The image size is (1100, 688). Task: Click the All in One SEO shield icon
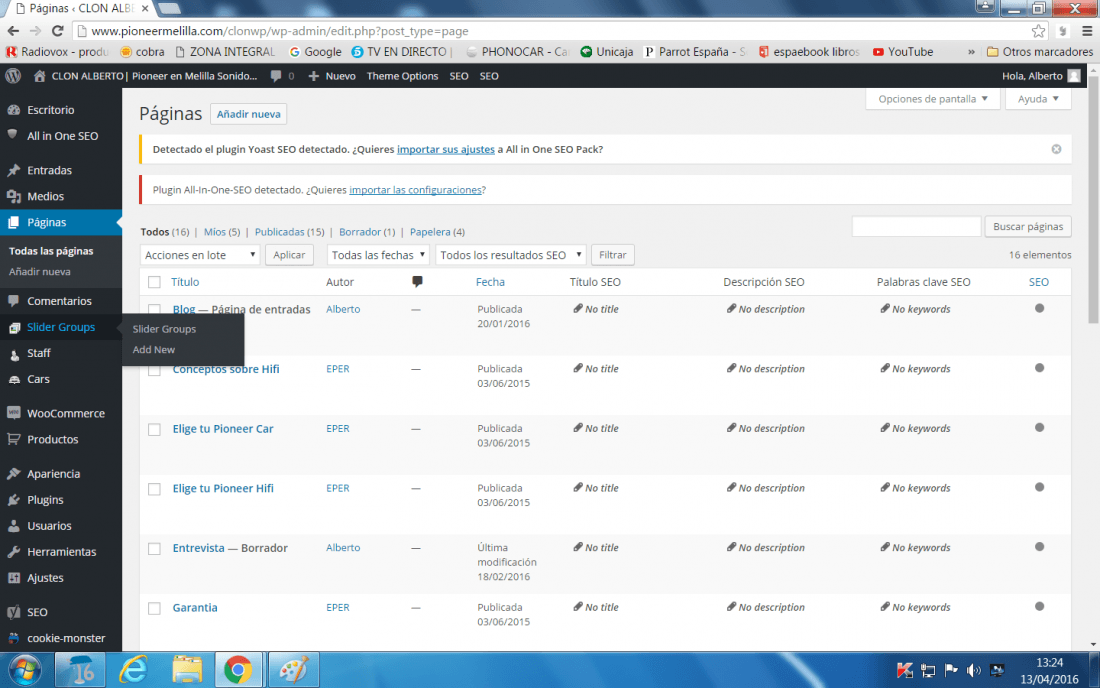pos(13,135)
